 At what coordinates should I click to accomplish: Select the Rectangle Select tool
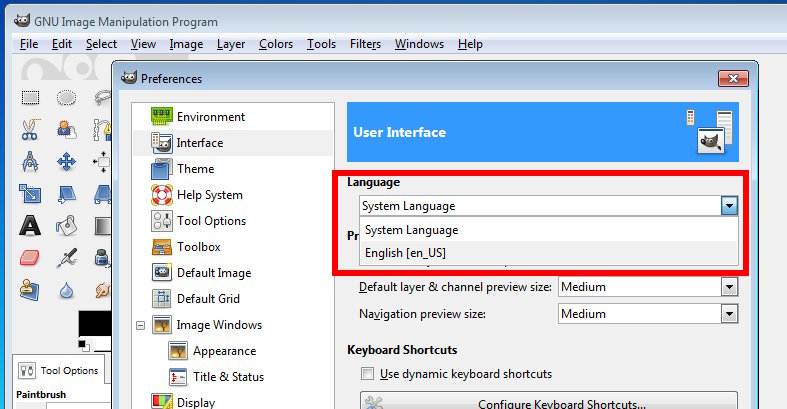30,97
